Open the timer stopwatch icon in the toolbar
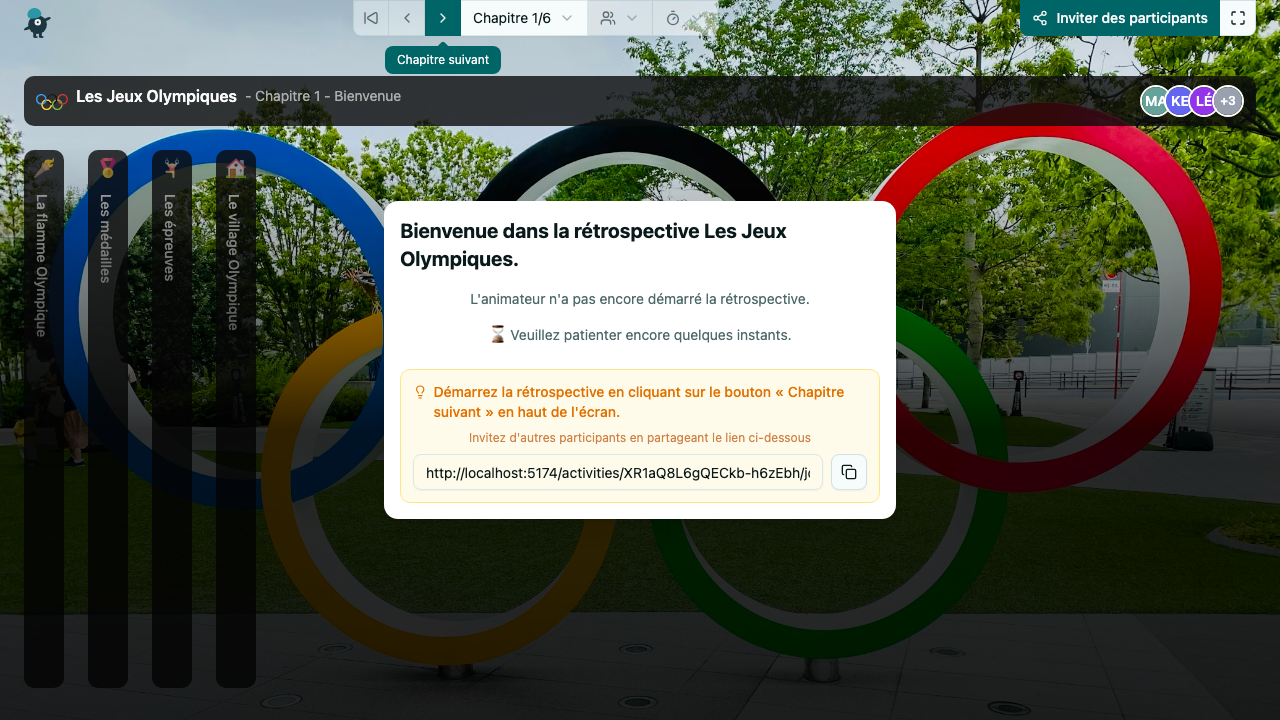 tap(673, 17)
